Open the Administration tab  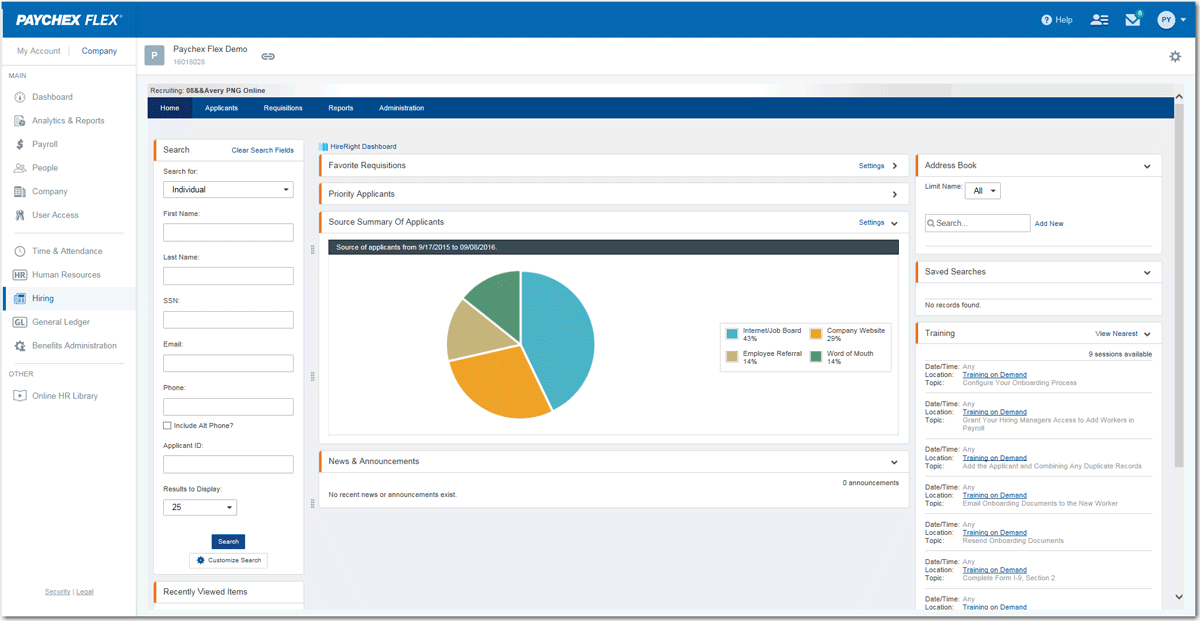(401, 108)
